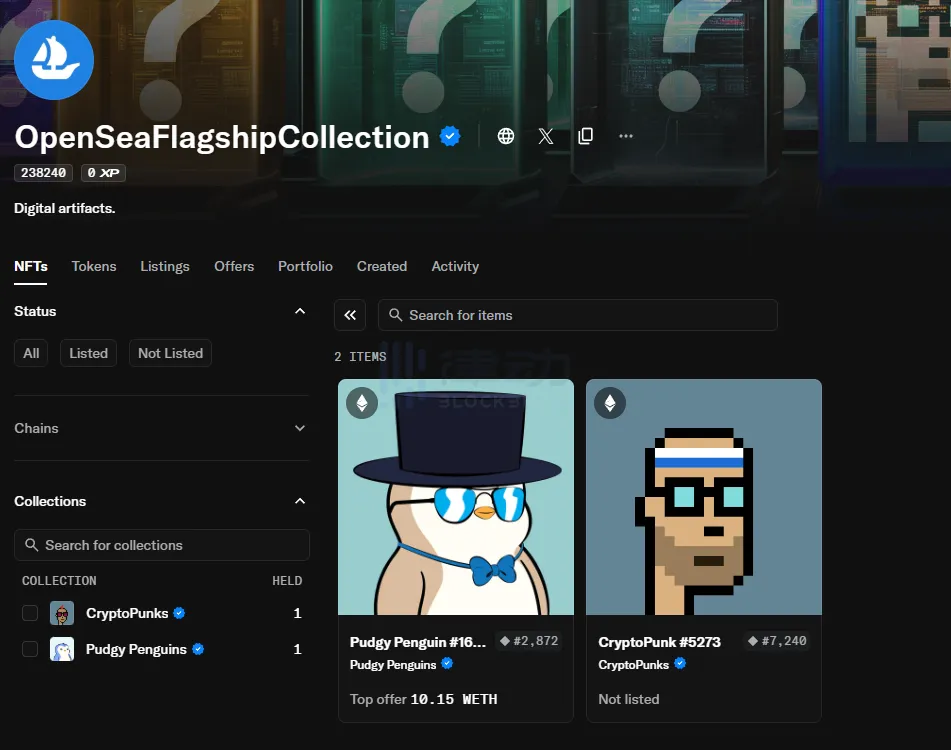Click verified badge on Pudgy Penguin card collection name

click(x=447, y=663)
